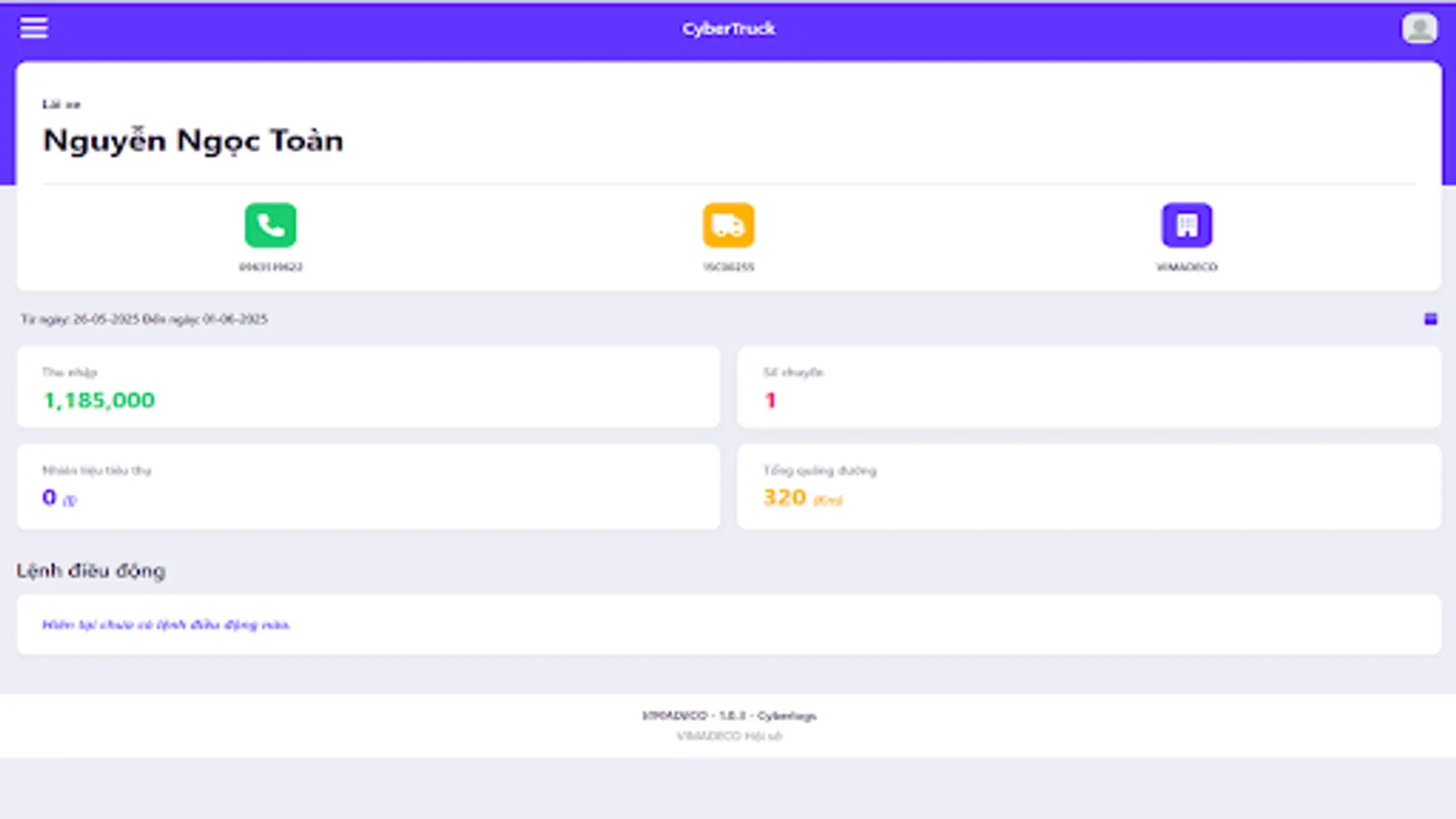This screenshot has width=1456, height=819.
Task: Open the hamburger navigation menu
Action: 34,27
